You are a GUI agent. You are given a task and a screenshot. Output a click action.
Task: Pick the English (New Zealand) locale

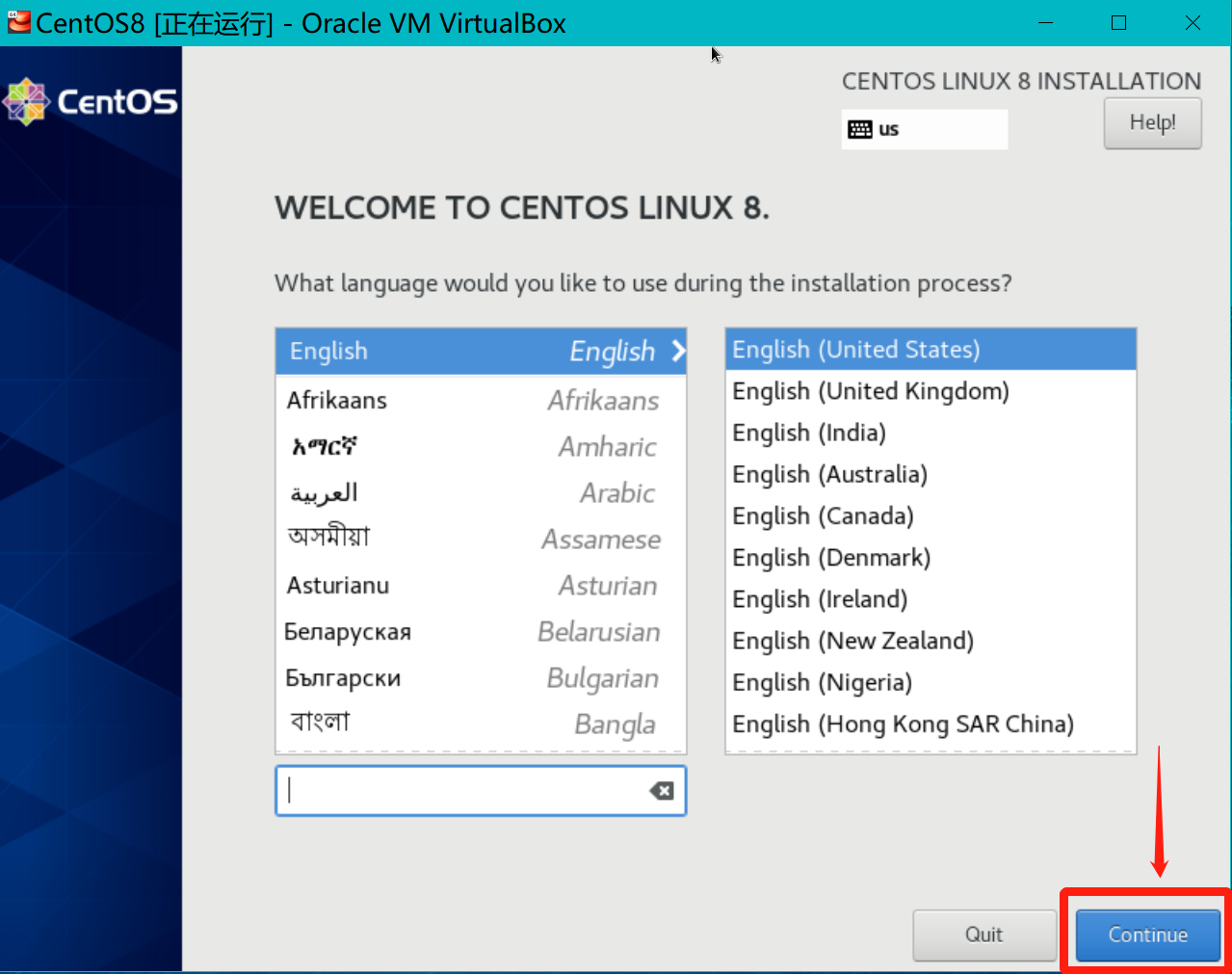(x=931, y=641)
